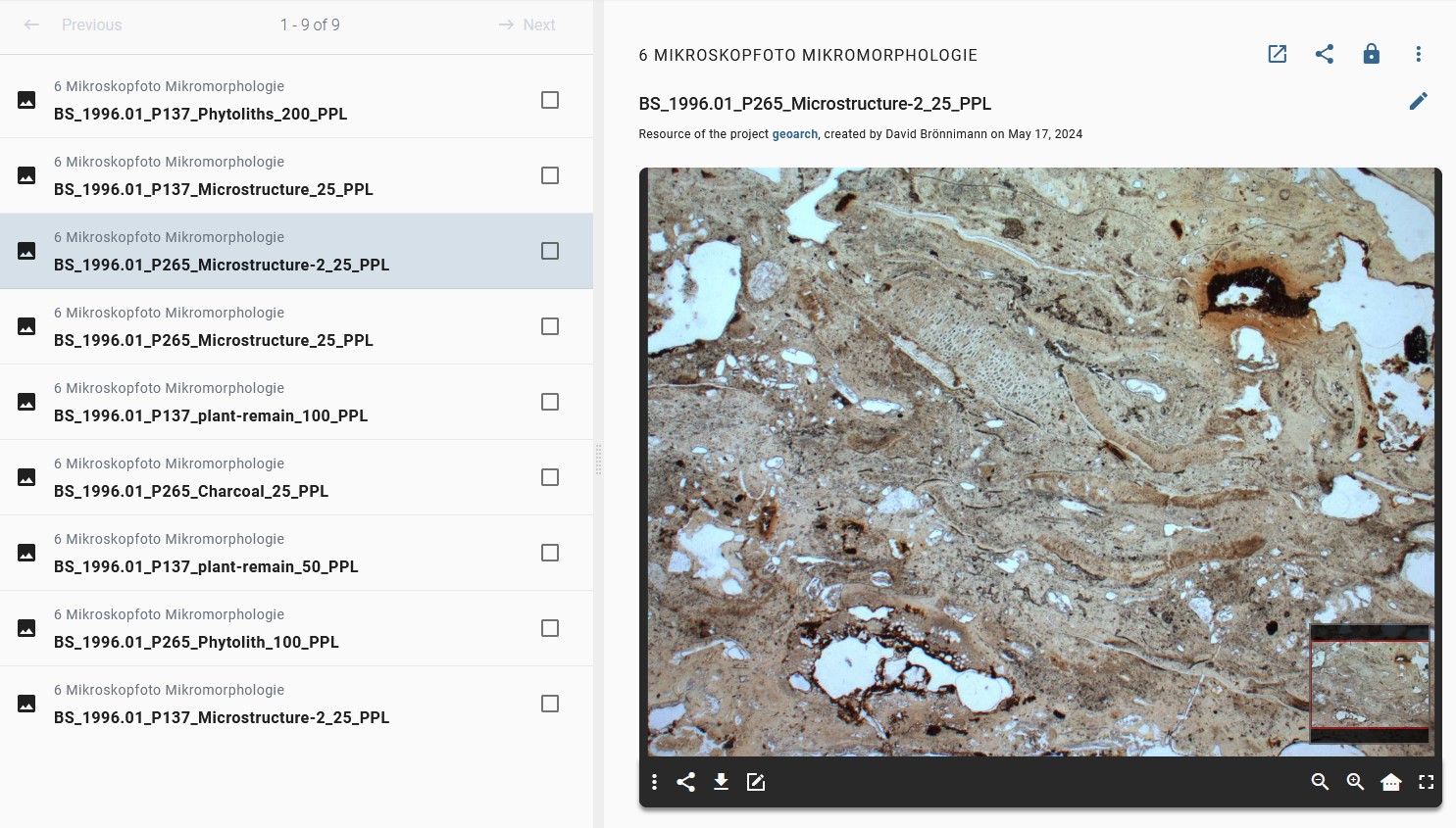Download the image from viewer toolbar

721,782
